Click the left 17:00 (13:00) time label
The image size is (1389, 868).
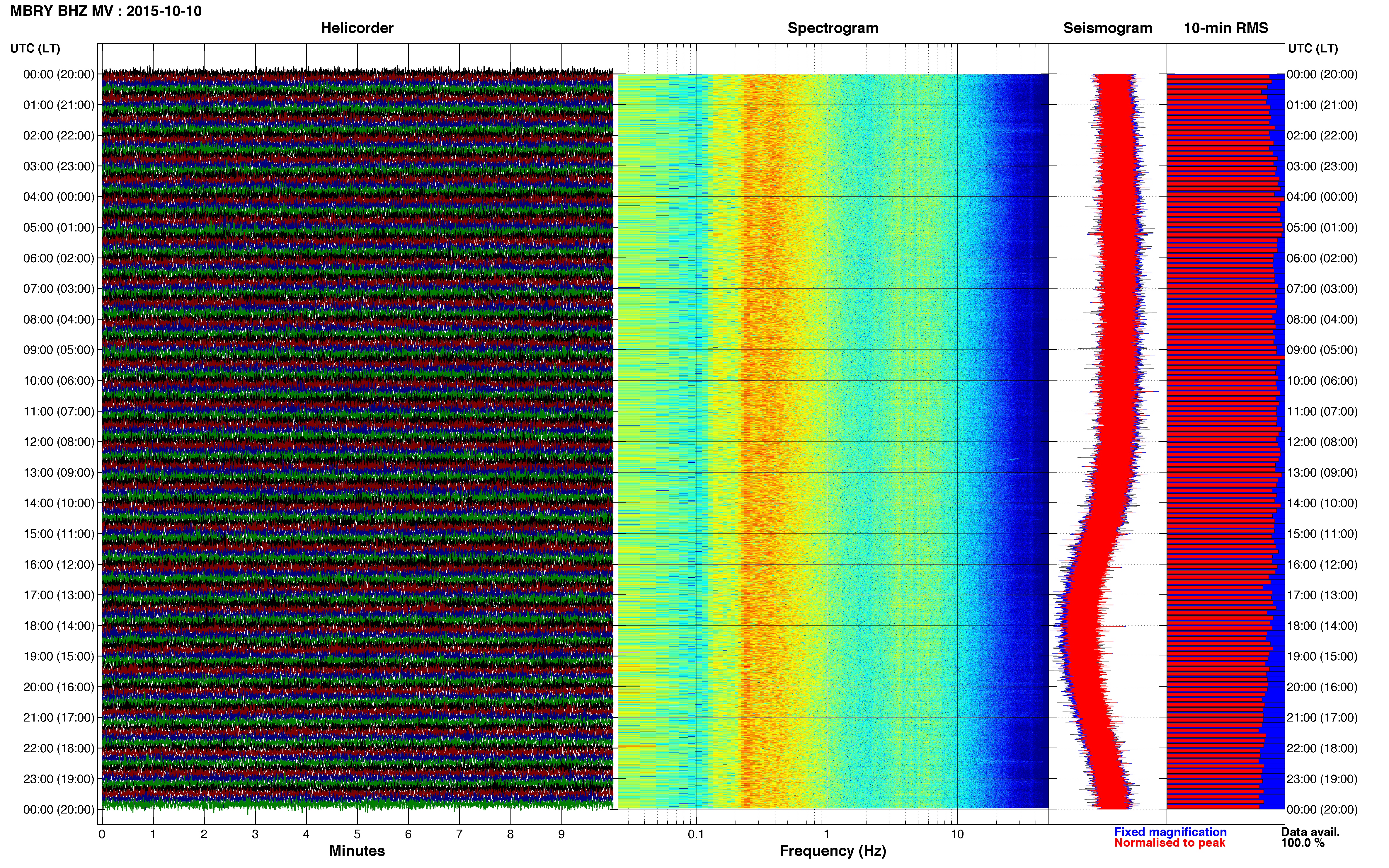(x=59, y=595)
